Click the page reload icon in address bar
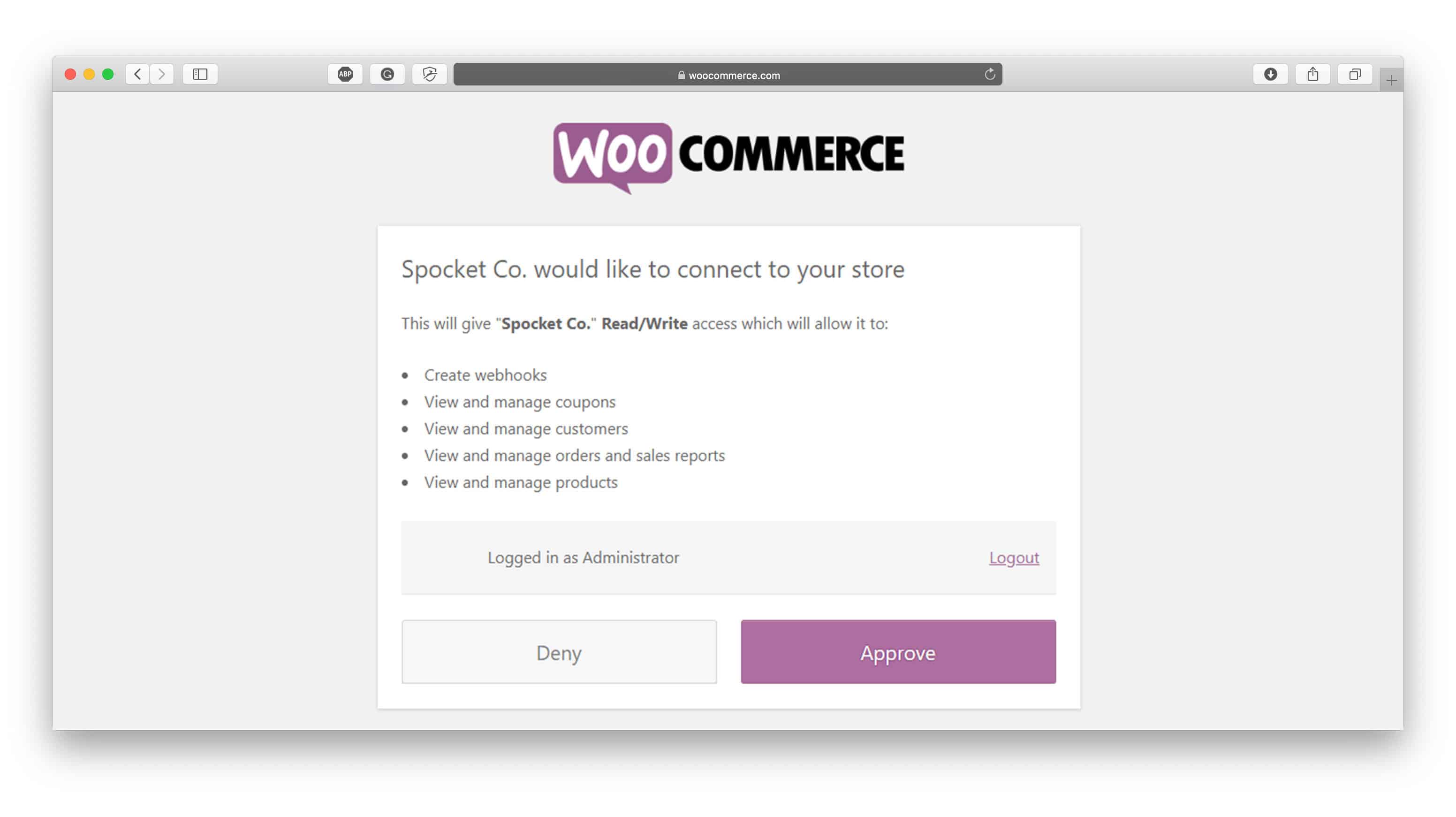 pos(990,74)
